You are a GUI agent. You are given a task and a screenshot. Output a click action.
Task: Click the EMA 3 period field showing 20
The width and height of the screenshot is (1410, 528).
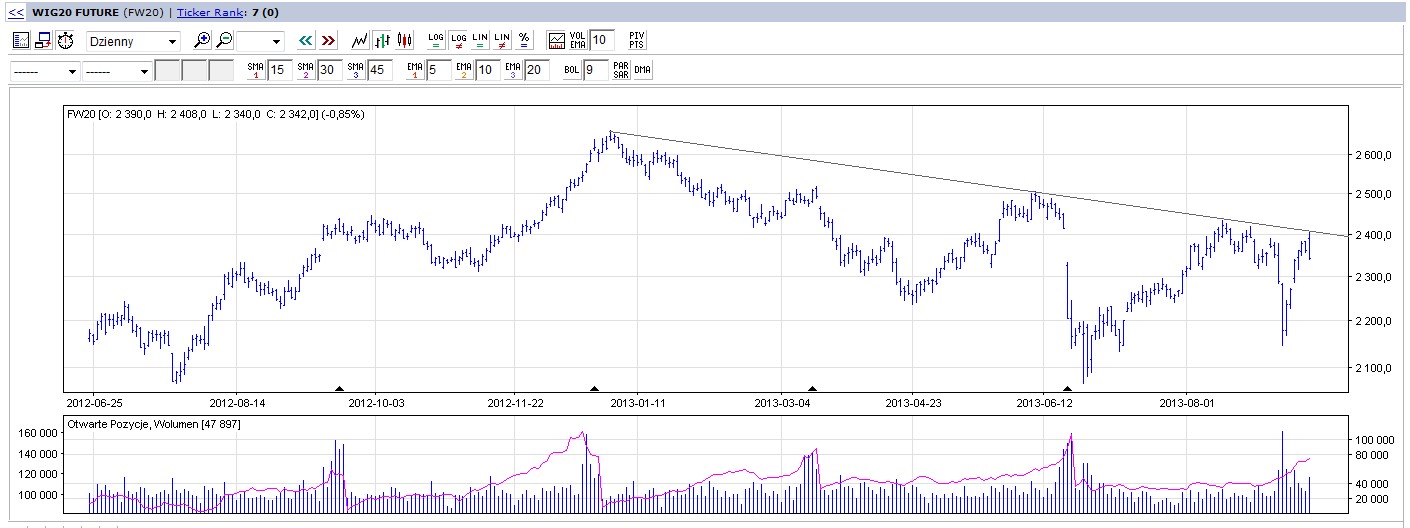pyautogui.click(x=537, y=71)
